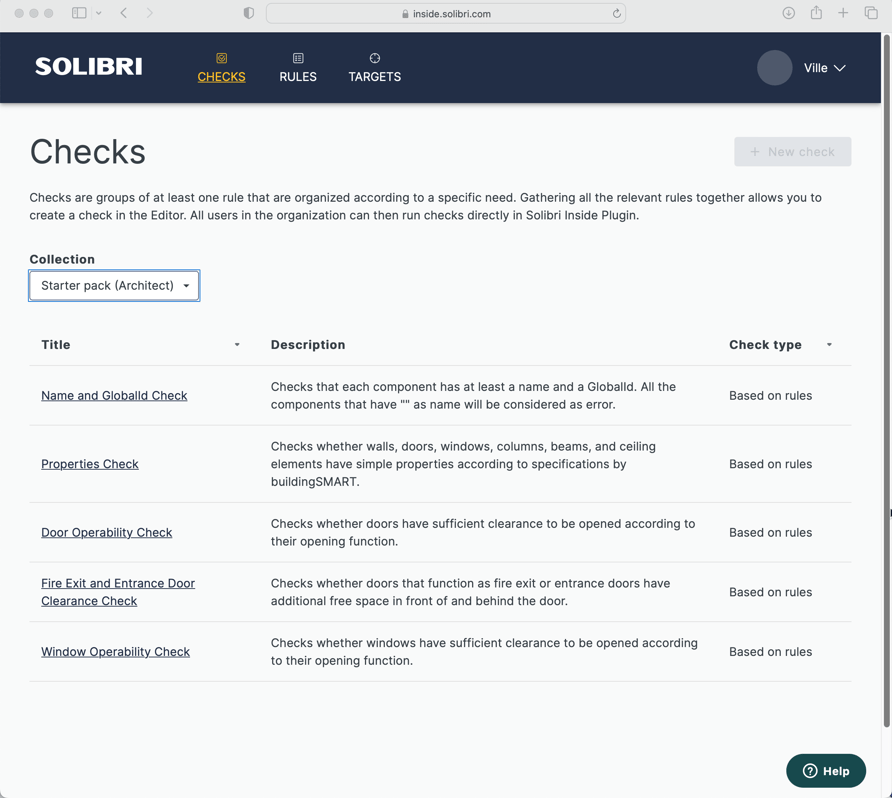Click the Properties Check description text
The height and width of the screenshot is (798, 892).
[463, 464]
